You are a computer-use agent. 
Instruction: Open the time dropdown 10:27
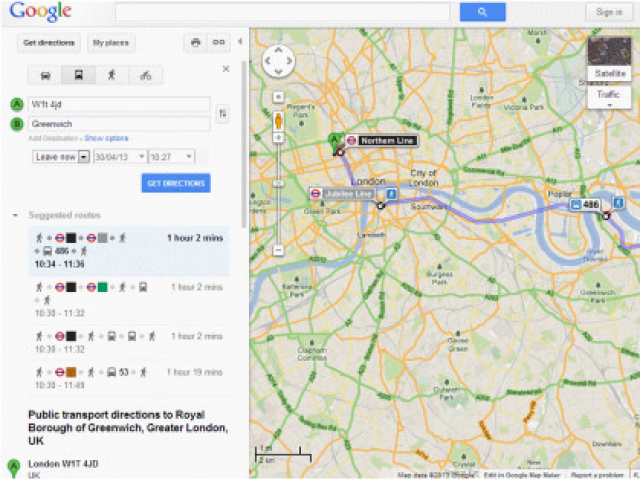click(171, 157)
